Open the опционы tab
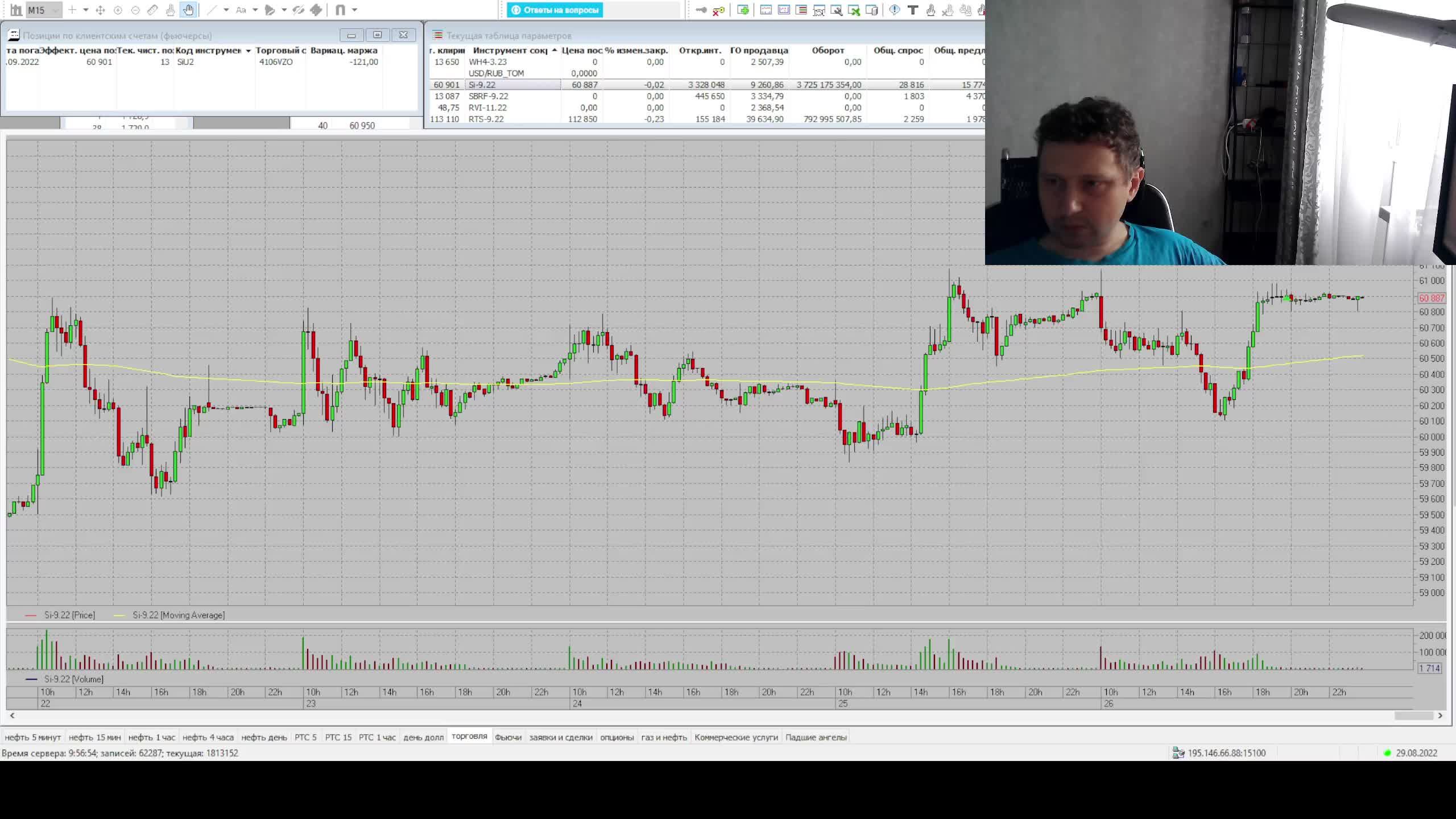This screenshot has height=819, width=1456. [617, 737]
